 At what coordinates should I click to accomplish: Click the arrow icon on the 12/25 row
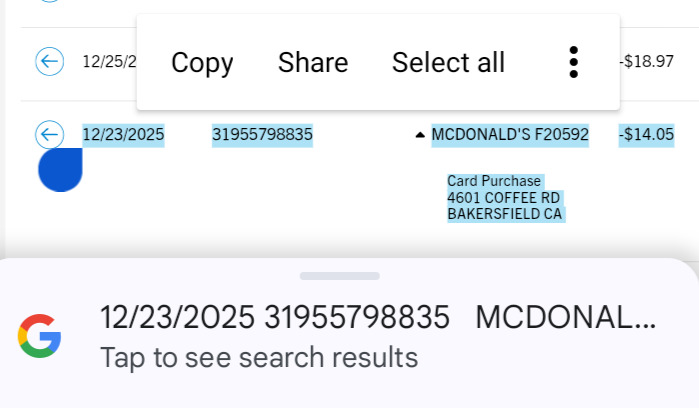49,62
